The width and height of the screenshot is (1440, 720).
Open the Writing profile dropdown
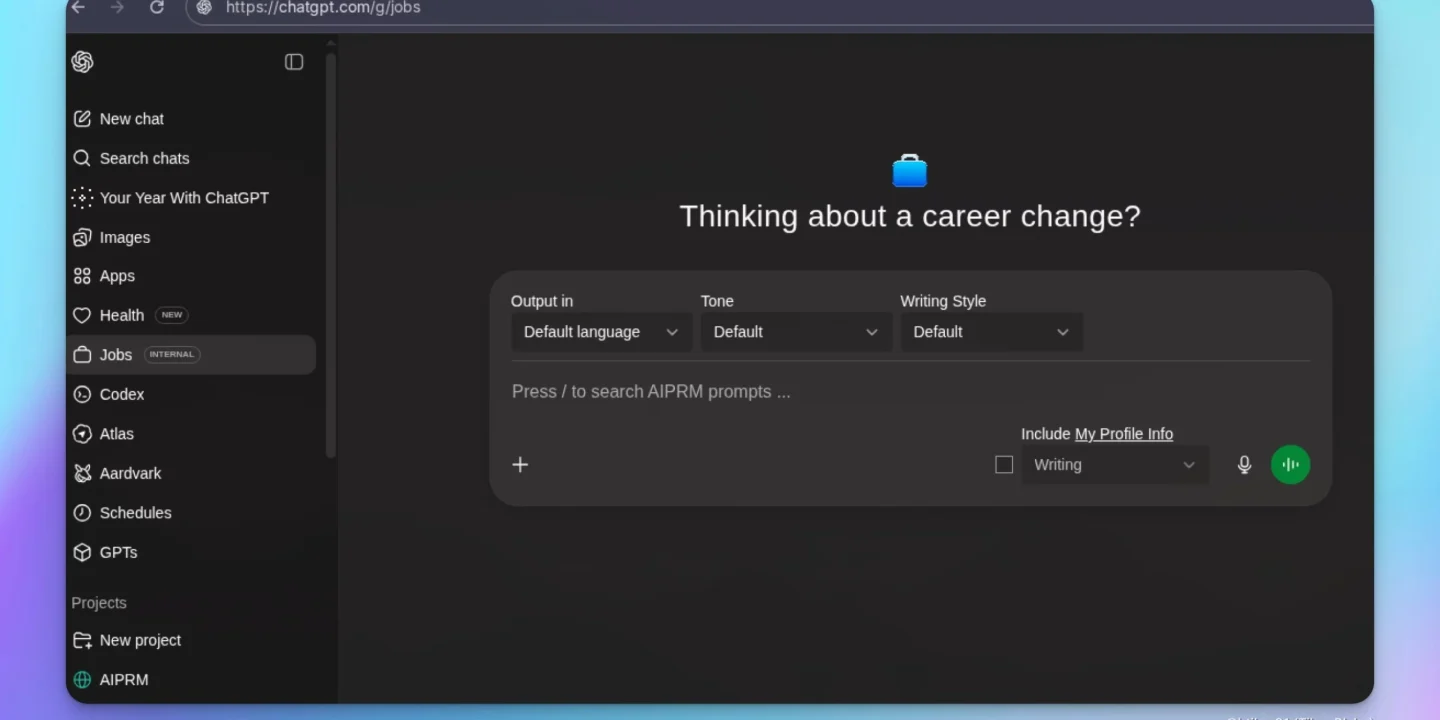coord(1114,464)
